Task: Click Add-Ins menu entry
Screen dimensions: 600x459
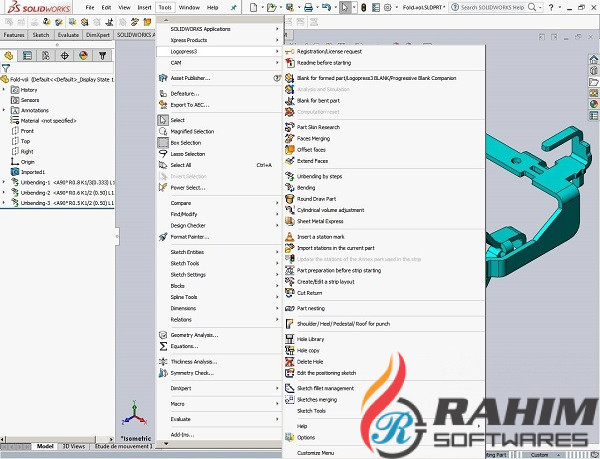Action: (x=219, y=435)
